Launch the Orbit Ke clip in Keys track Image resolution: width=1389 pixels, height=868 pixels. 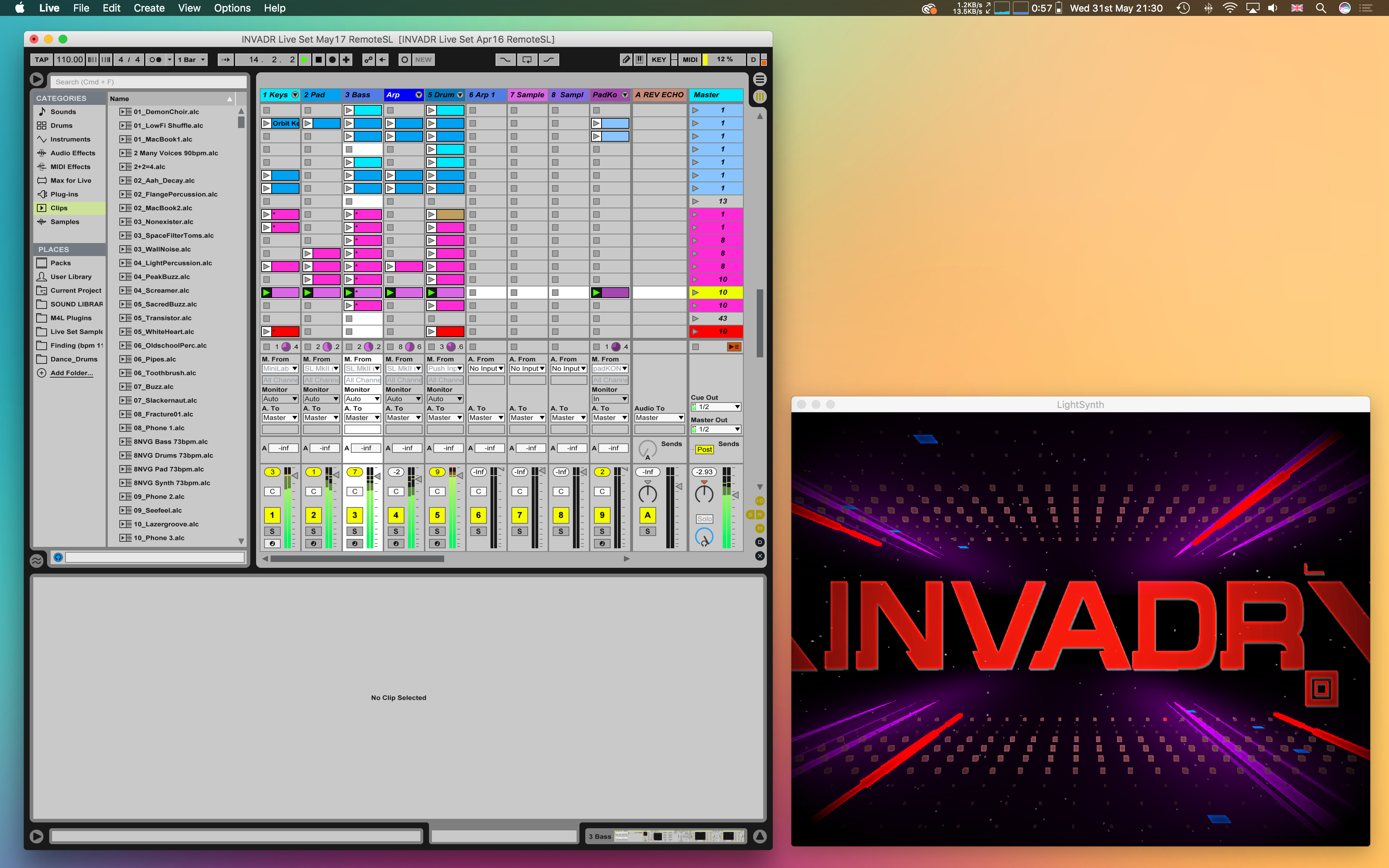pyautogui.click(x=266, y=123)
